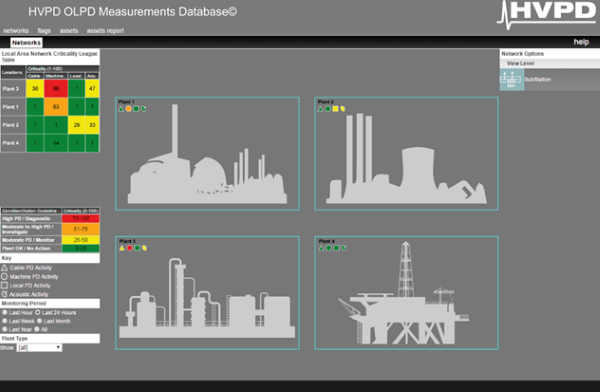Click Plant 3 yellow cable PD triangle
Viewport: 600px width, 392px height.
pyautogui.click(x=122, y=248)
